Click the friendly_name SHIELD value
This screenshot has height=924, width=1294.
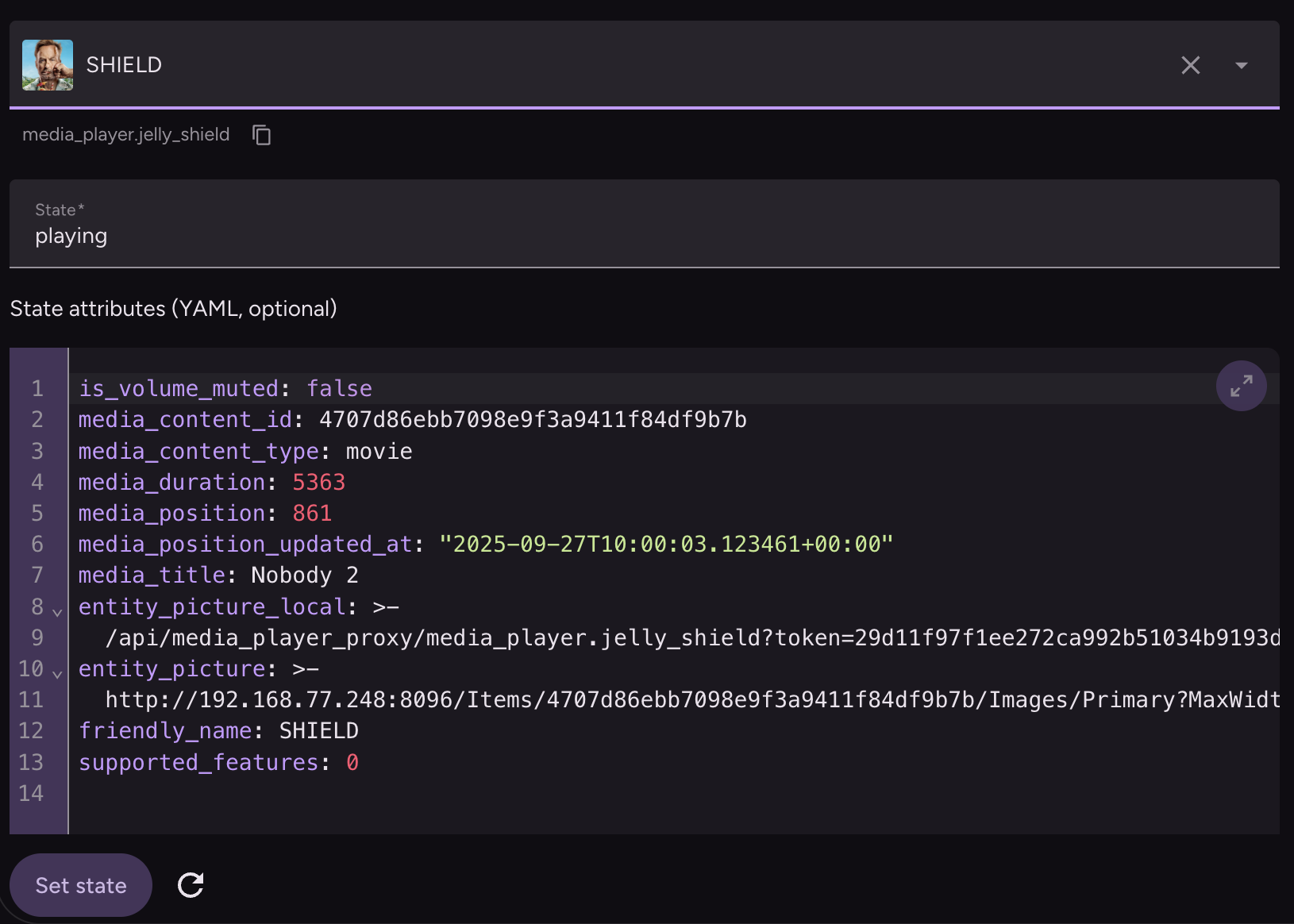click(318, 730)
